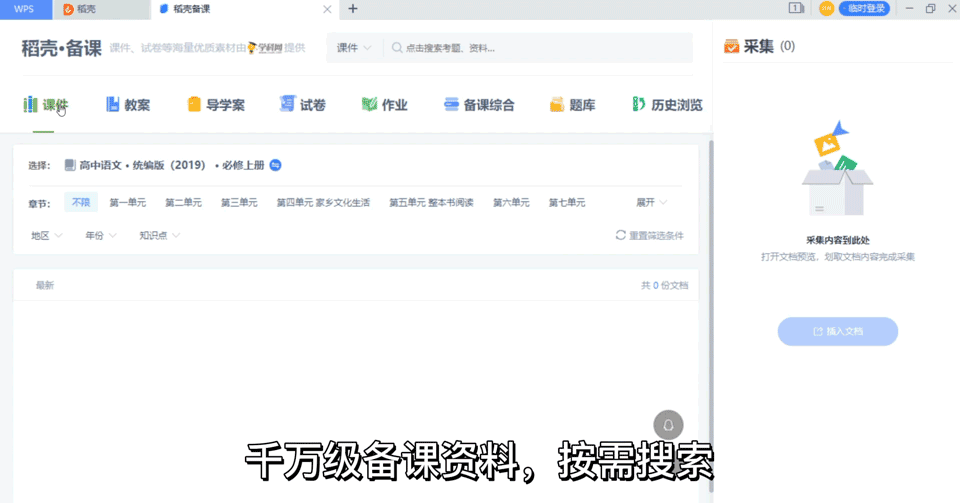Click the window layout icon in title bar
The height and width of the screenshot is (503, 960).
pyautogui.click(x=796, y=9)
